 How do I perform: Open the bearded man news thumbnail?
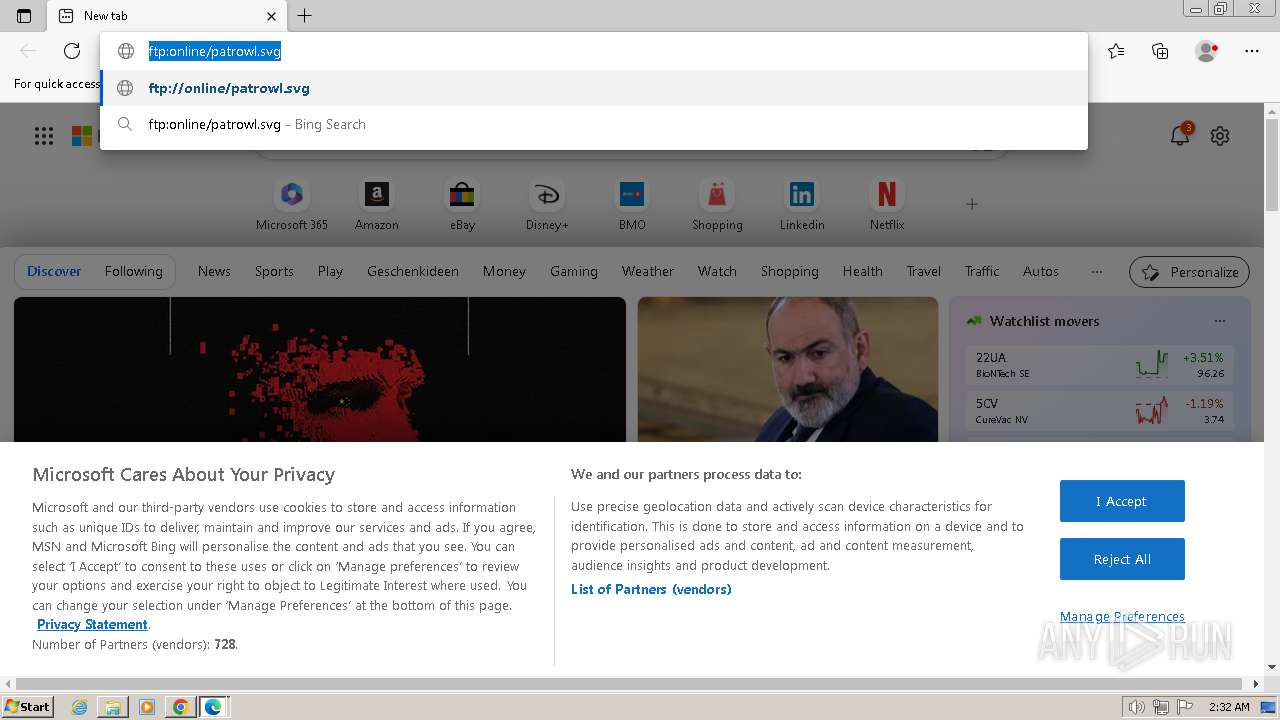[x=788, y=369]
